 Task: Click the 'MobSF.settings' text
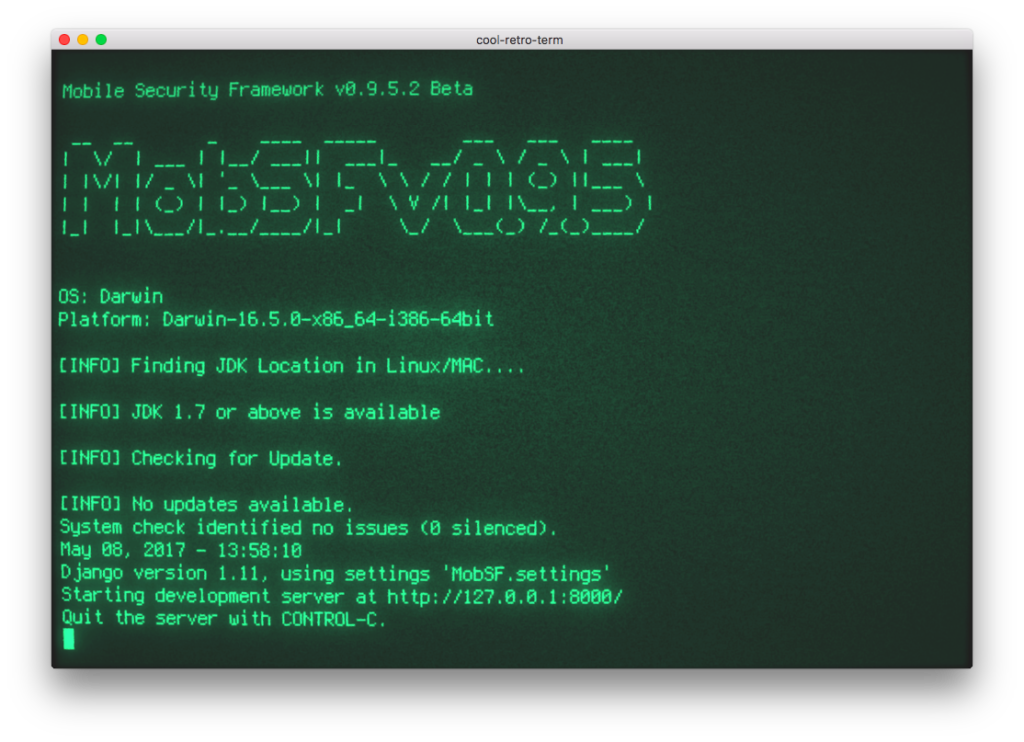[526, 574]
